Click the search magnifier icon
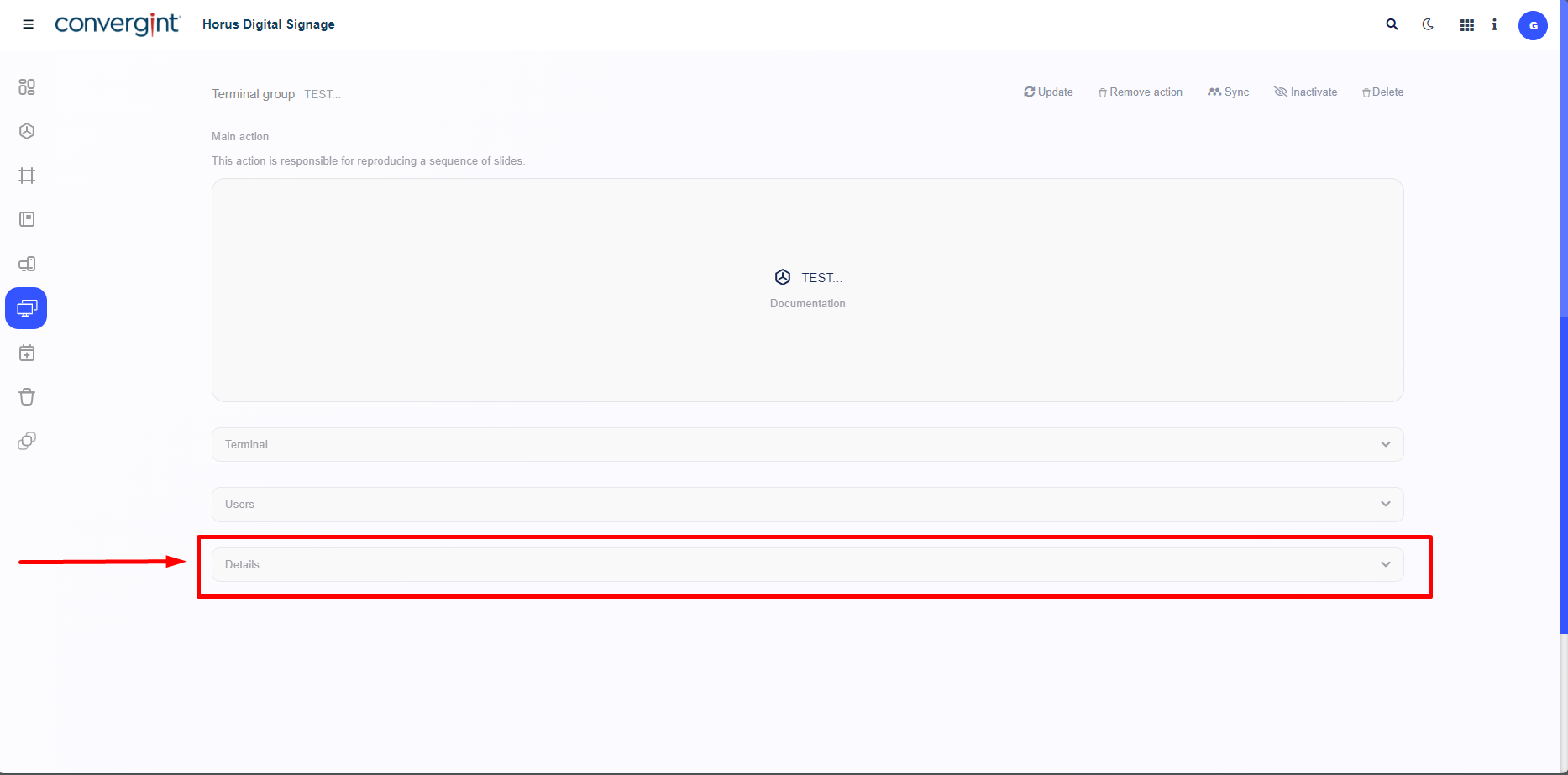Viewport: 1568px width, 775px height. (x=1392, y=24)
